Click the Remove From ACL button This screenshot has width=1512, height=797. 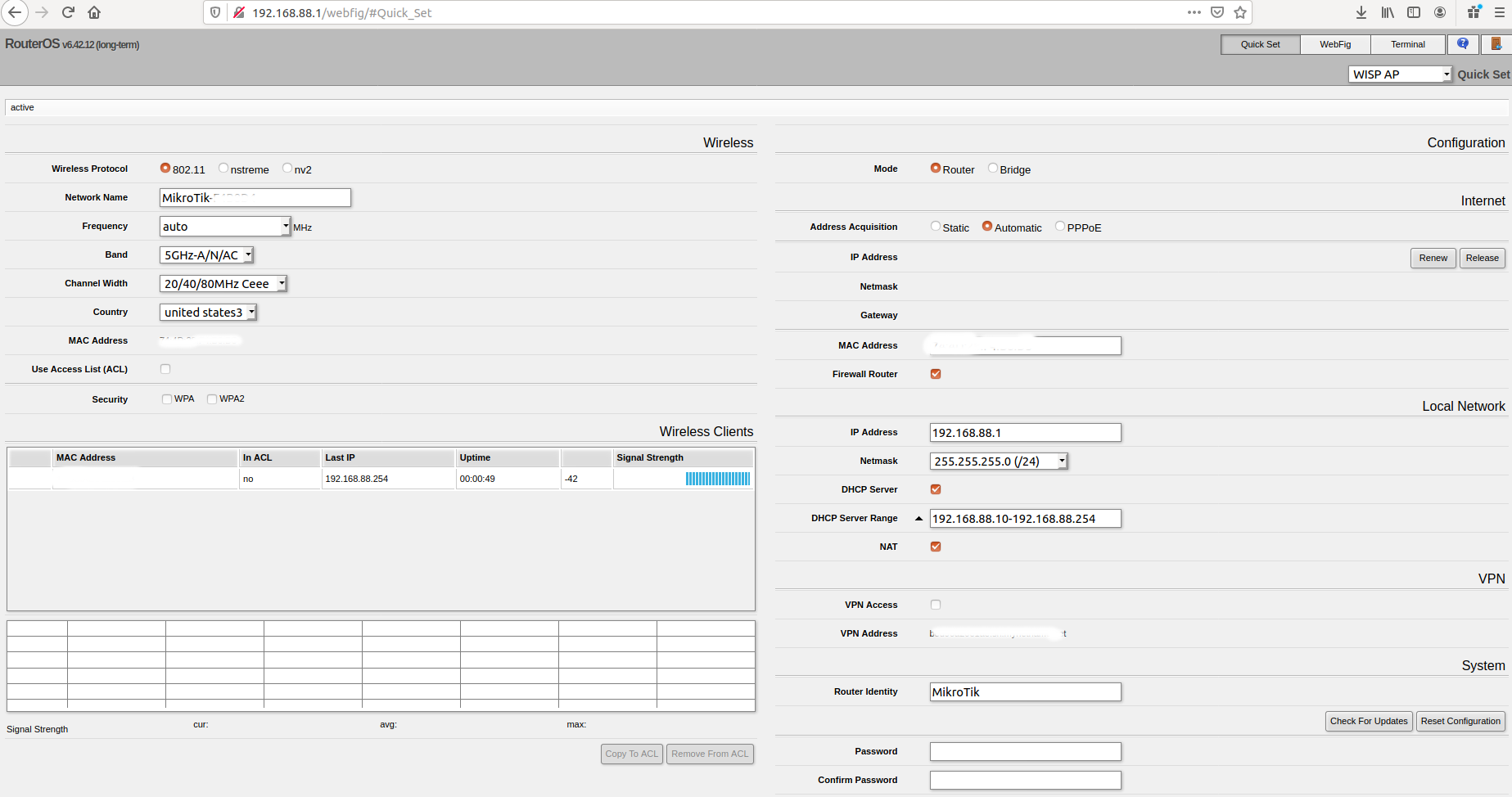[x=710, y=754]
